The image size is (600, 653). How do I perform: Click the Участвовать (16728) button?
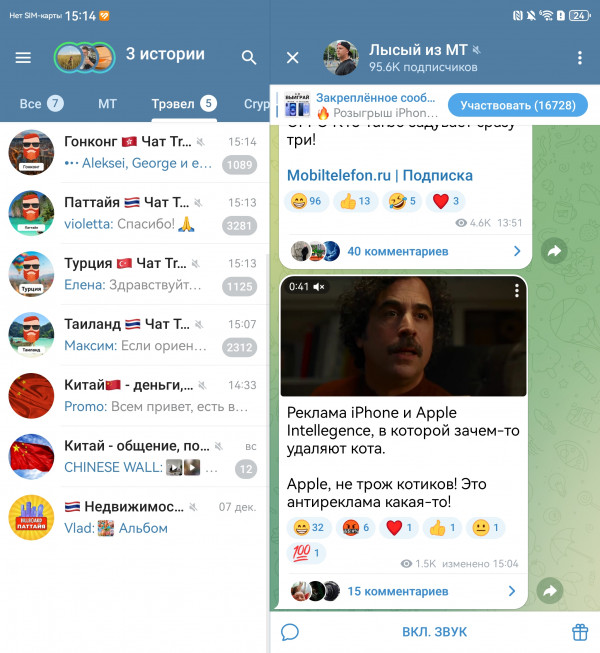518,105
